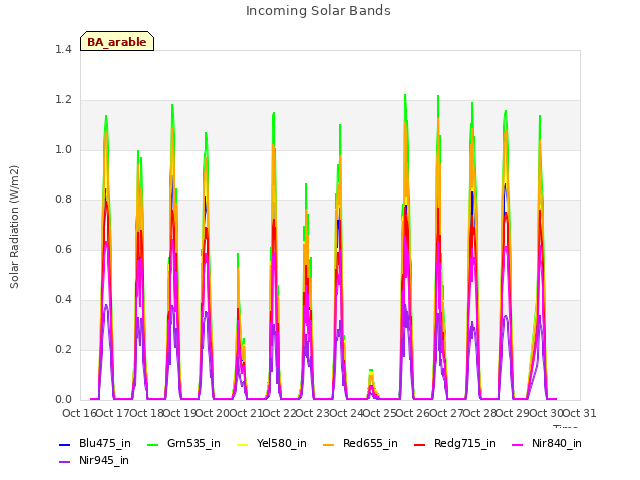Click the Oct 31 x-axis label

pyautogui.click(x=579, y=413)
